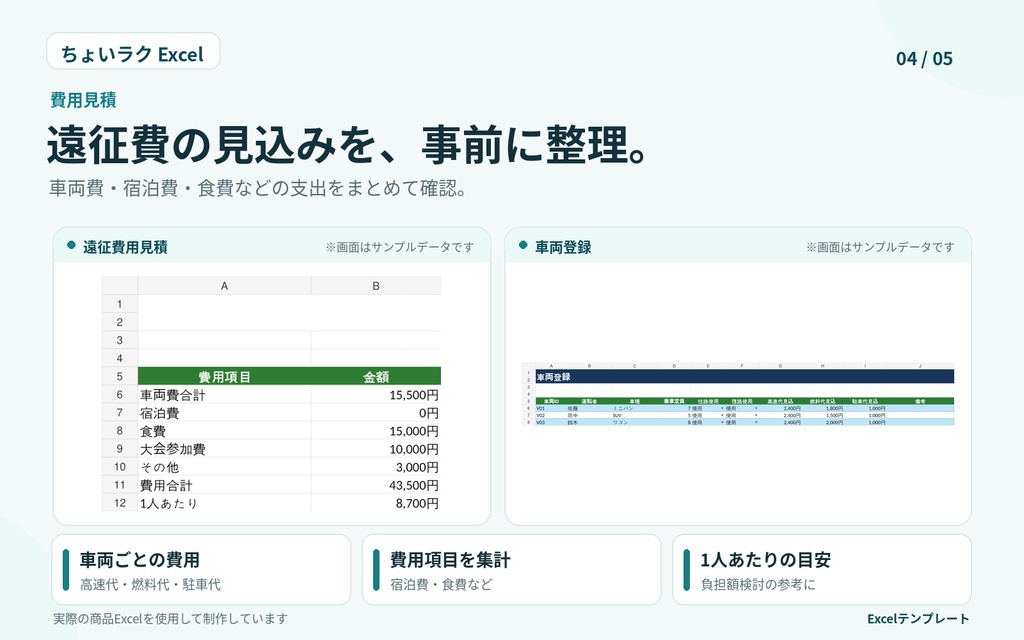Screen dimensions: 1024x640
Task: Select the 1,800円 fuel cost cell
Action: click(x=822, y=408)
